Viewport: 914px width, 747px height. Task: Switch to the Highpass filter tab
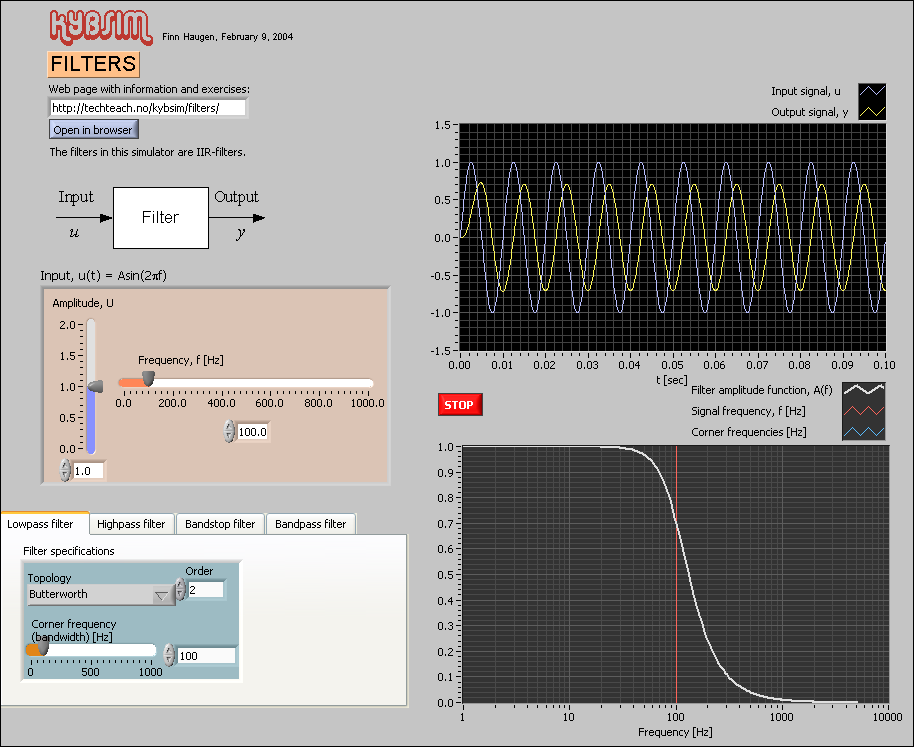(131, 524)
